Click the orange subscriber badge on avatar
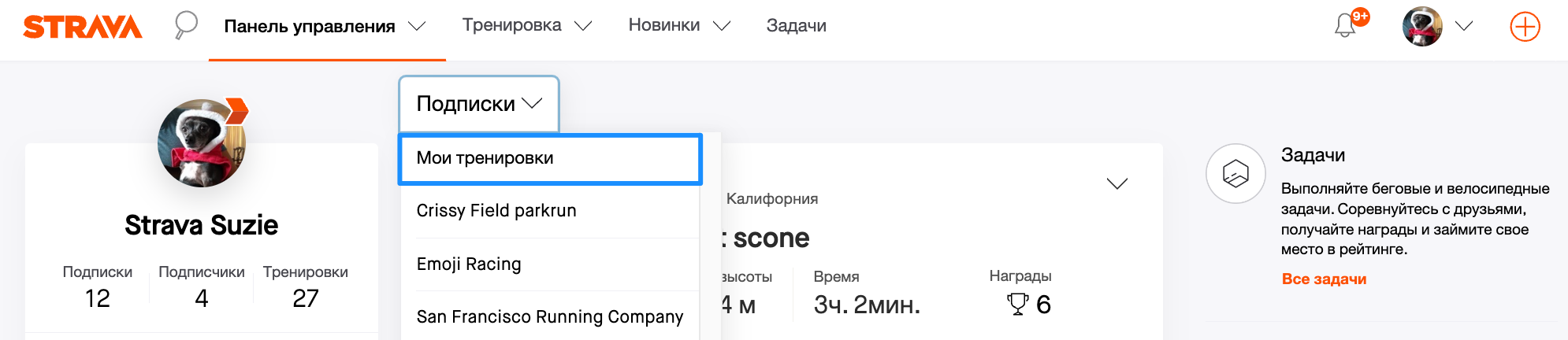 coord(236,111)
